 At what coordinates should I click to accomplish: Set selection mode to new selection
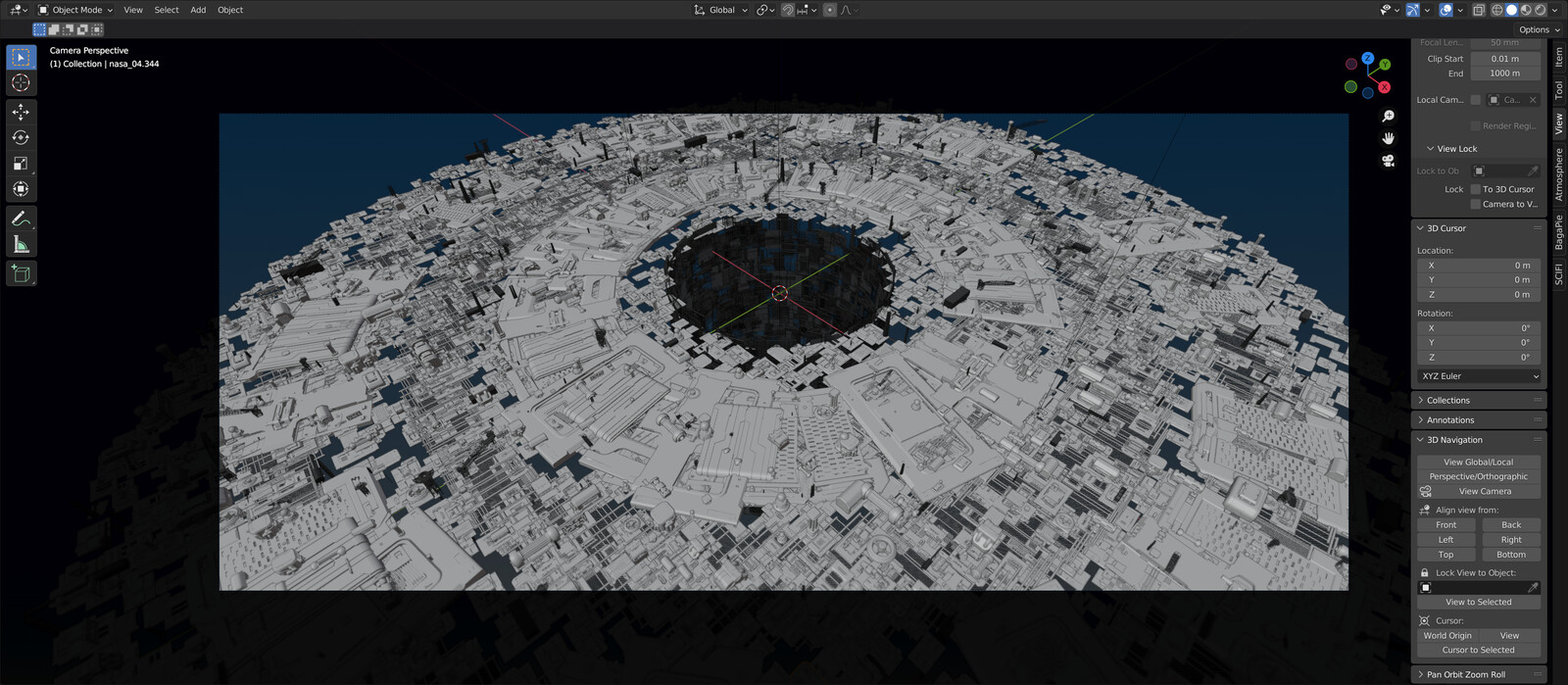(x=39, y=29)
